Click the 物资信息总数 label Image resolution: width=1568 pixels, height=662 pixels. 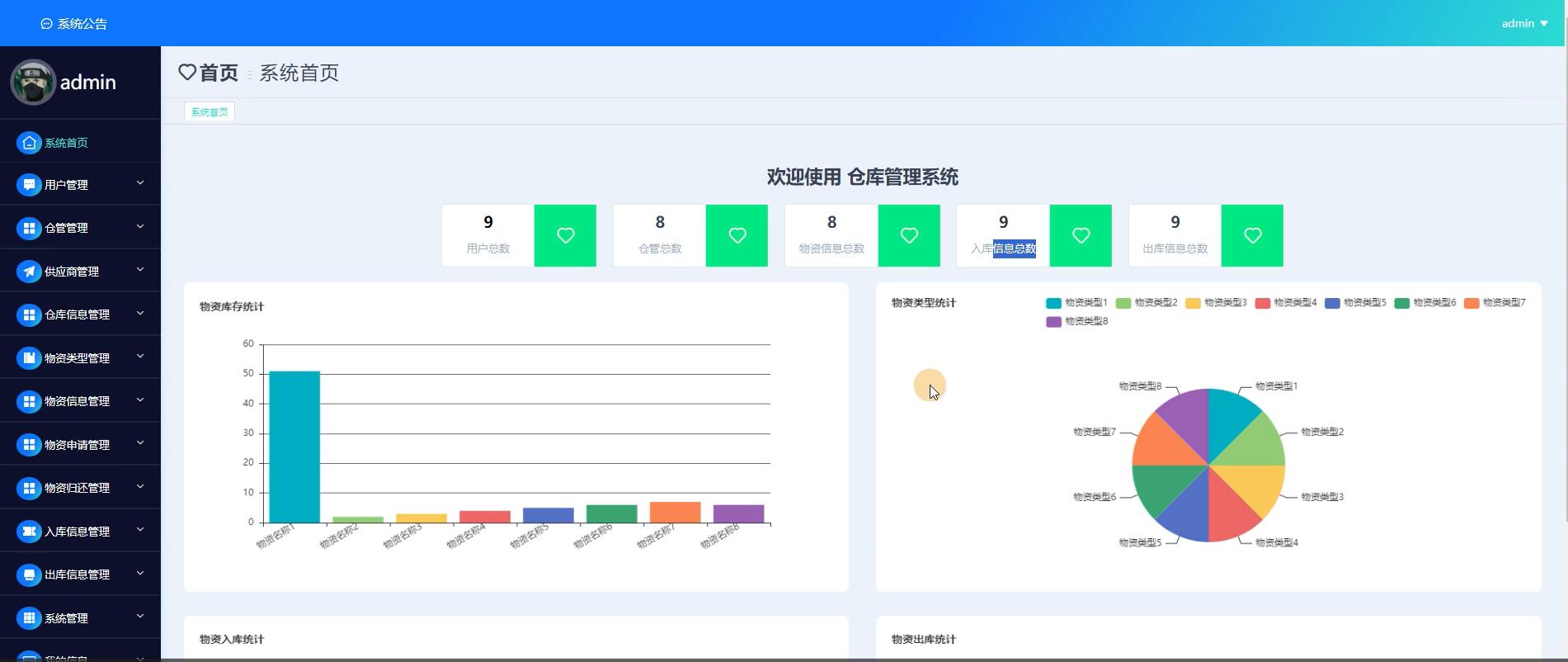(x=831, y=248)
